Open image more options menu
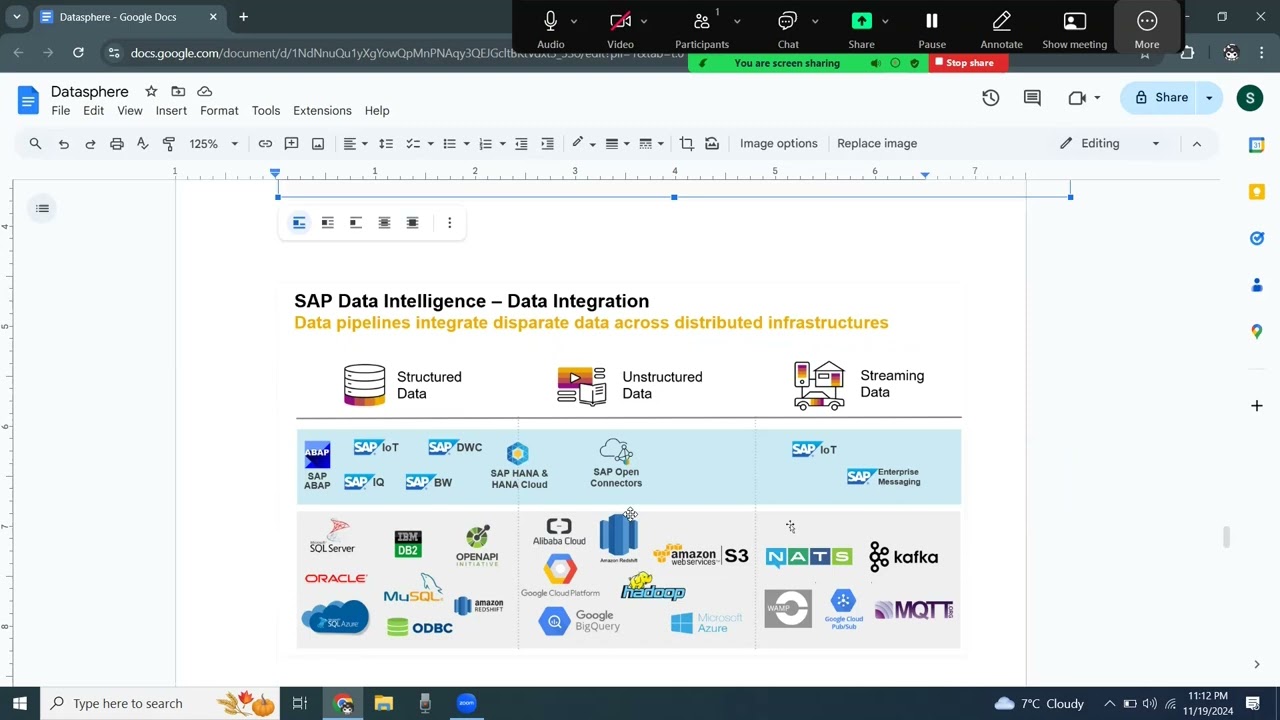Image resolution: width=1280 pixels, height=720 pixels. pyautogui.click(x=449, y=223)
